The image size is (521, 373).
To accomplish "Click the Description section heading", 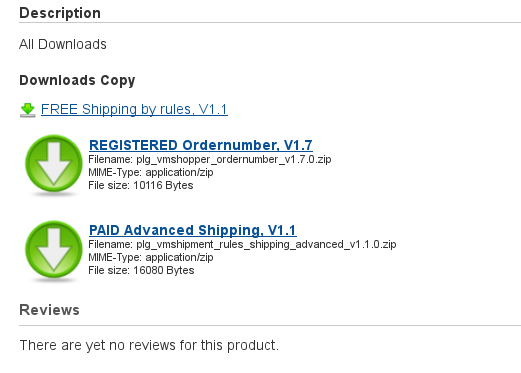I will click(60, 13).
